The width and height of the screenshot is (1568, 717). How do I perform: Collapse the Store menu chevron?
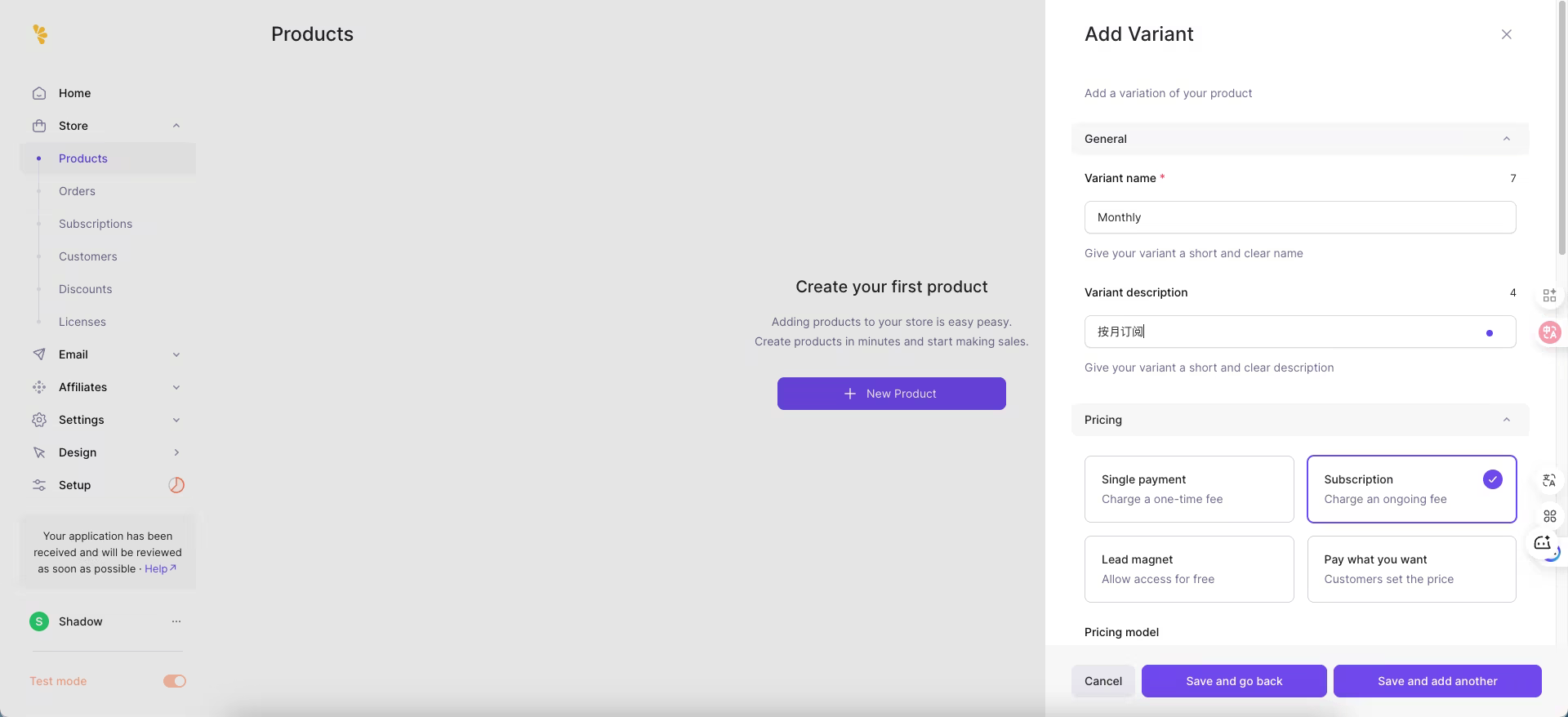coord(176,126)
